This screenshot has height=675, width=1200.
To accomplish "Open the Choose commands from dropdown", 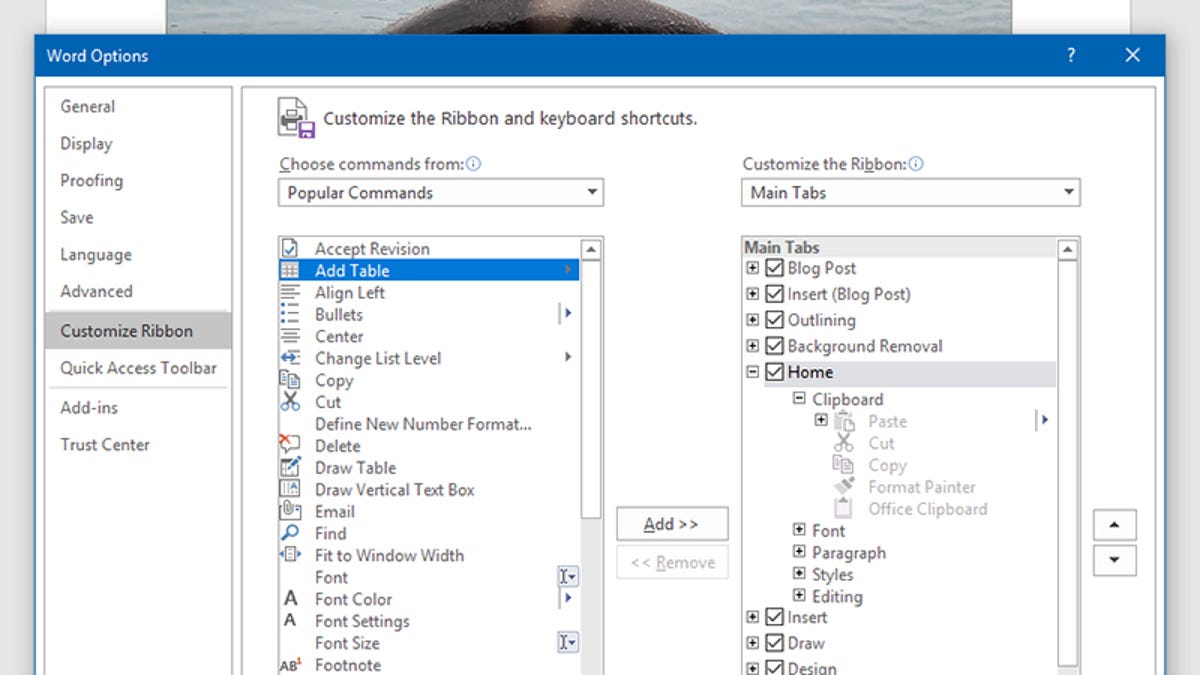I will (x=441, y=192).
